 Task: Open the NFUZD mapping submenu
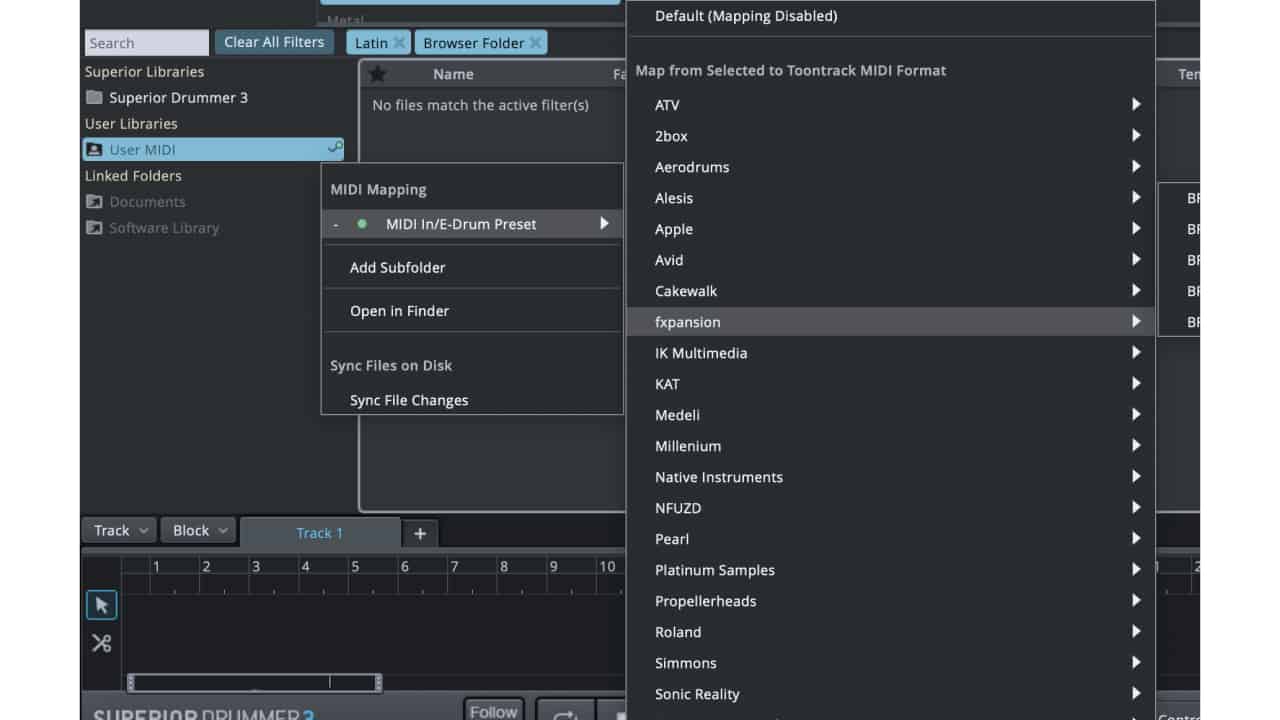(891, 508)
